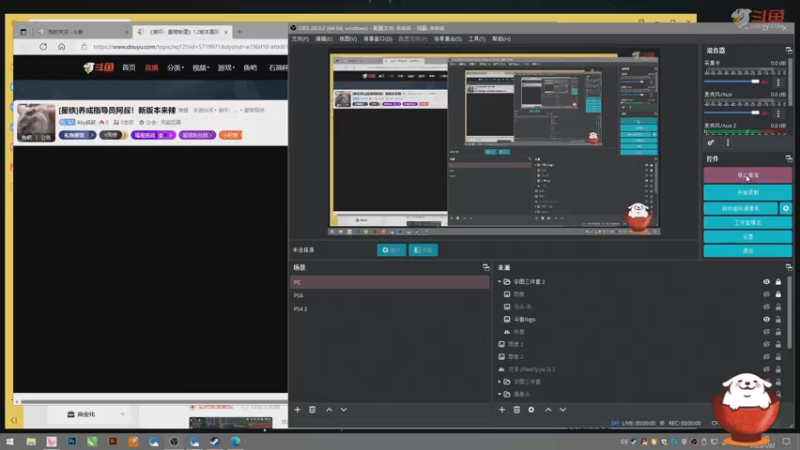Open Steam from the taskbar
The width and height of the screenshot is (800, 450).
pyautogui.click(x=215, y=441)
